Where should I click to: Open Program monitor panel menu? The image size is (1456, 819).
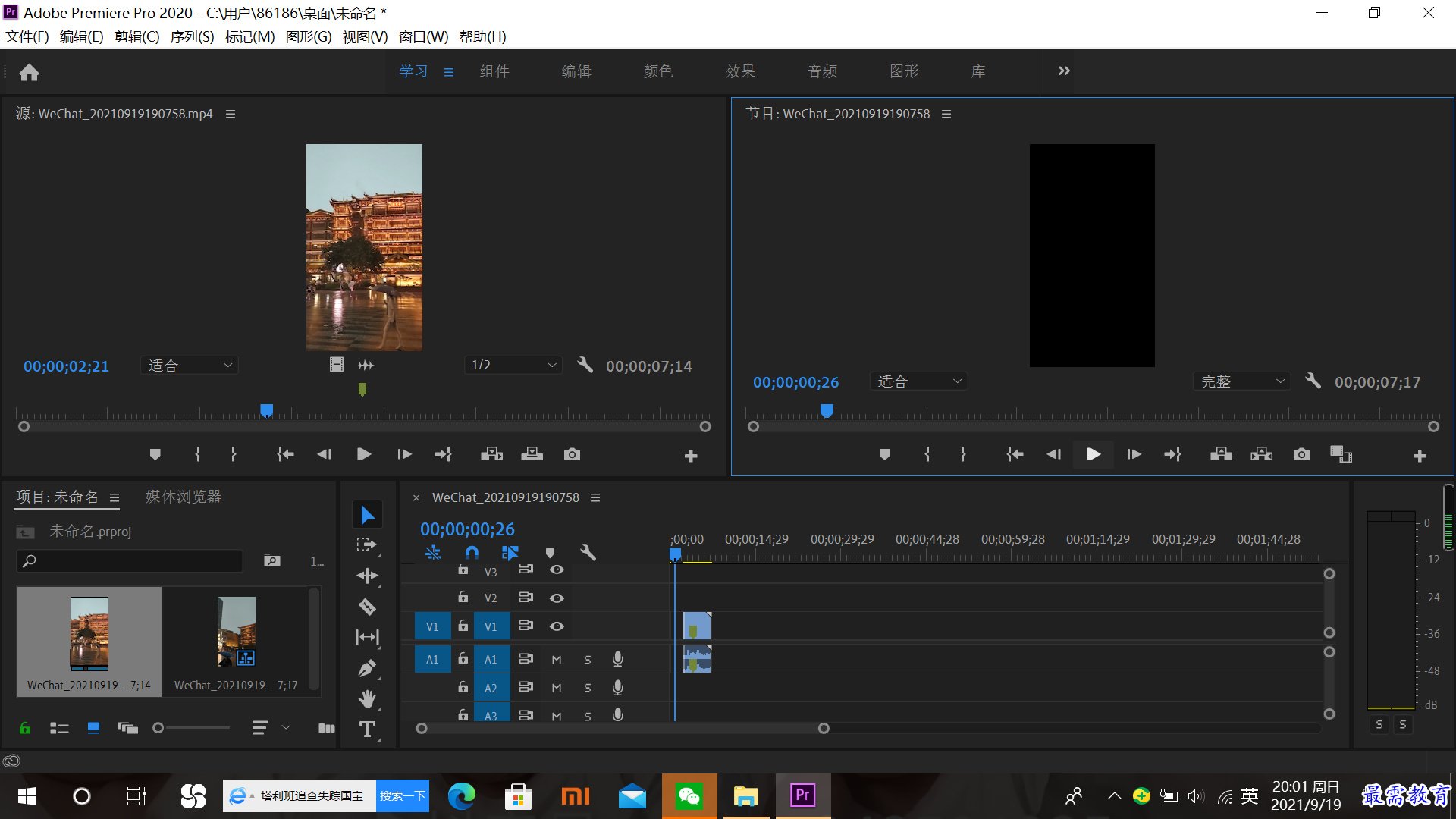pos(946,114)
